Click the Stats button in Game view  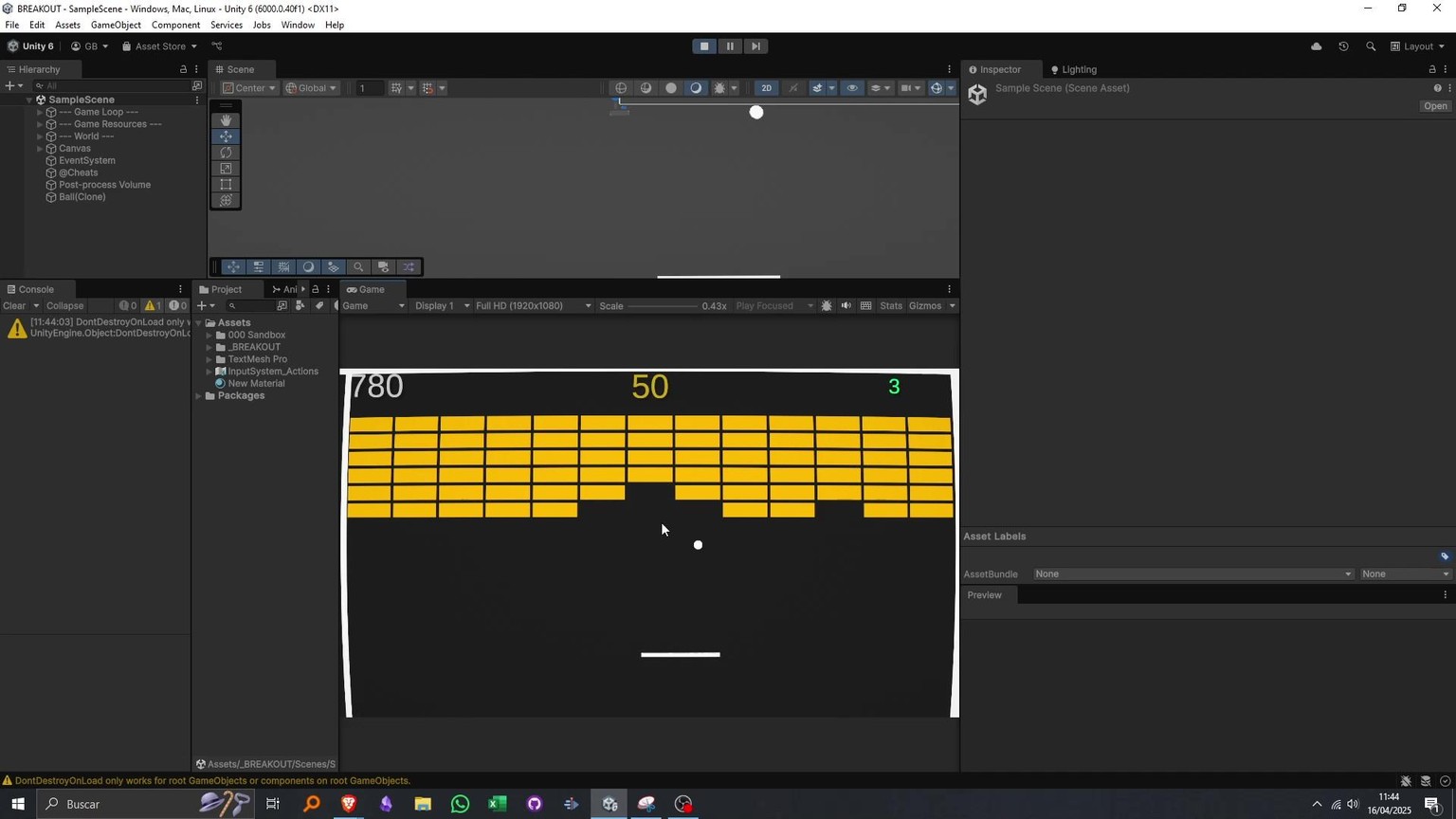[891, 306]
